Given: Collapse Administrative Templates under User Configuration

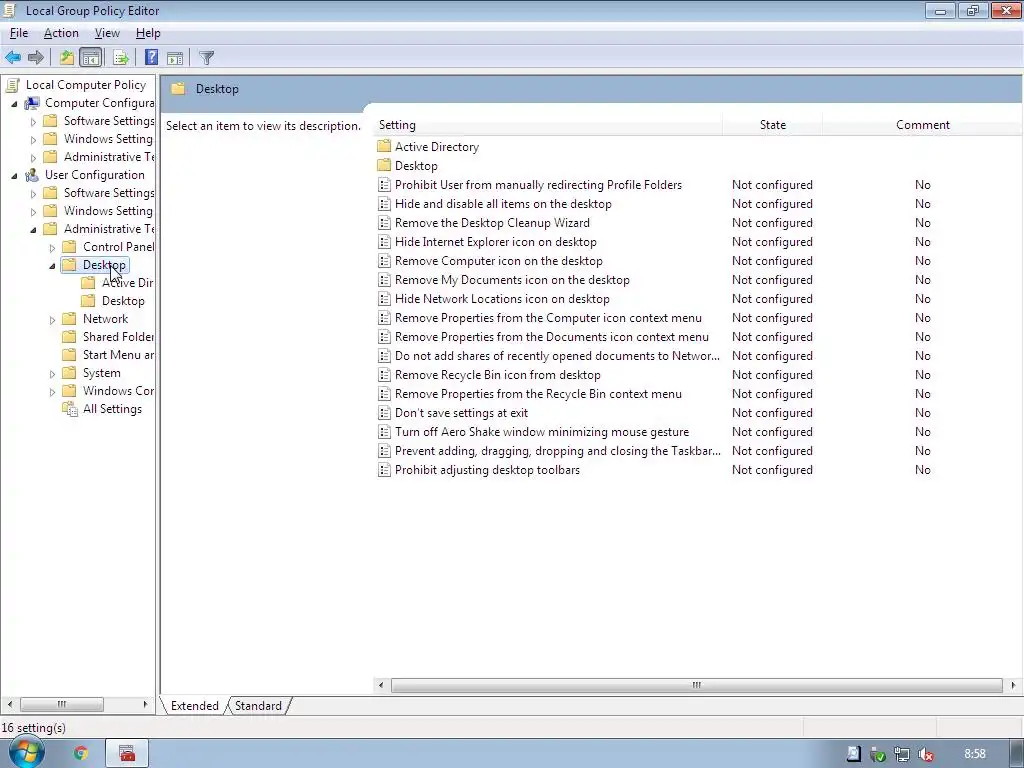Looking at the screenshot, I should pyautogui.click(x=33, y=229).
